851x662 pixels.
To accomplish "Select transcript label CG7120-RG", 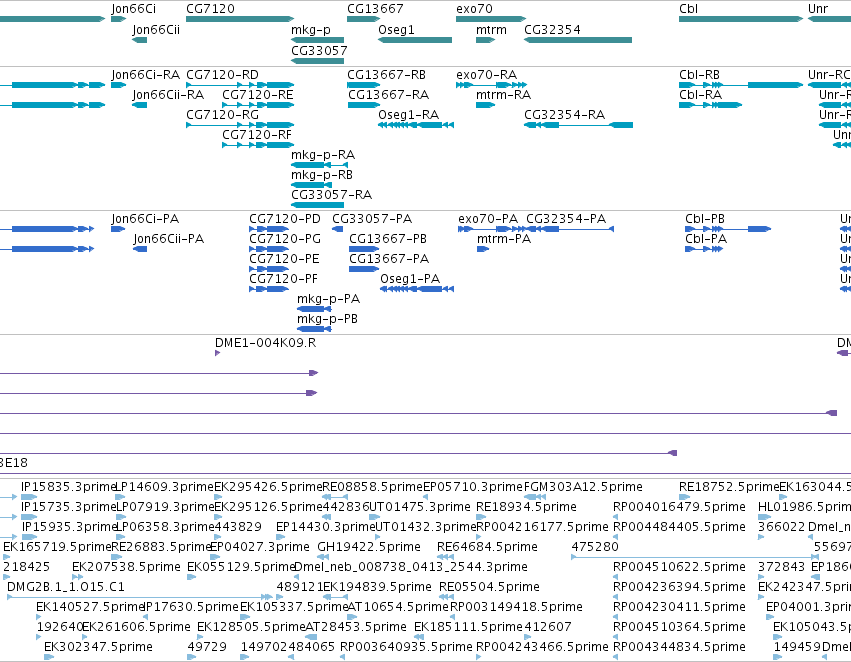I will (223, 114).
